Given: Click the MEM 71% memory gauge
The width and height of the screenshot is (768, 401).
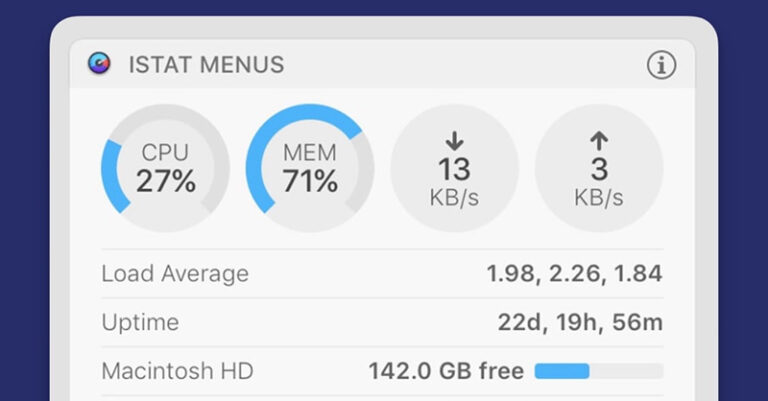Looking at the screenshot, I should (310, 168).
